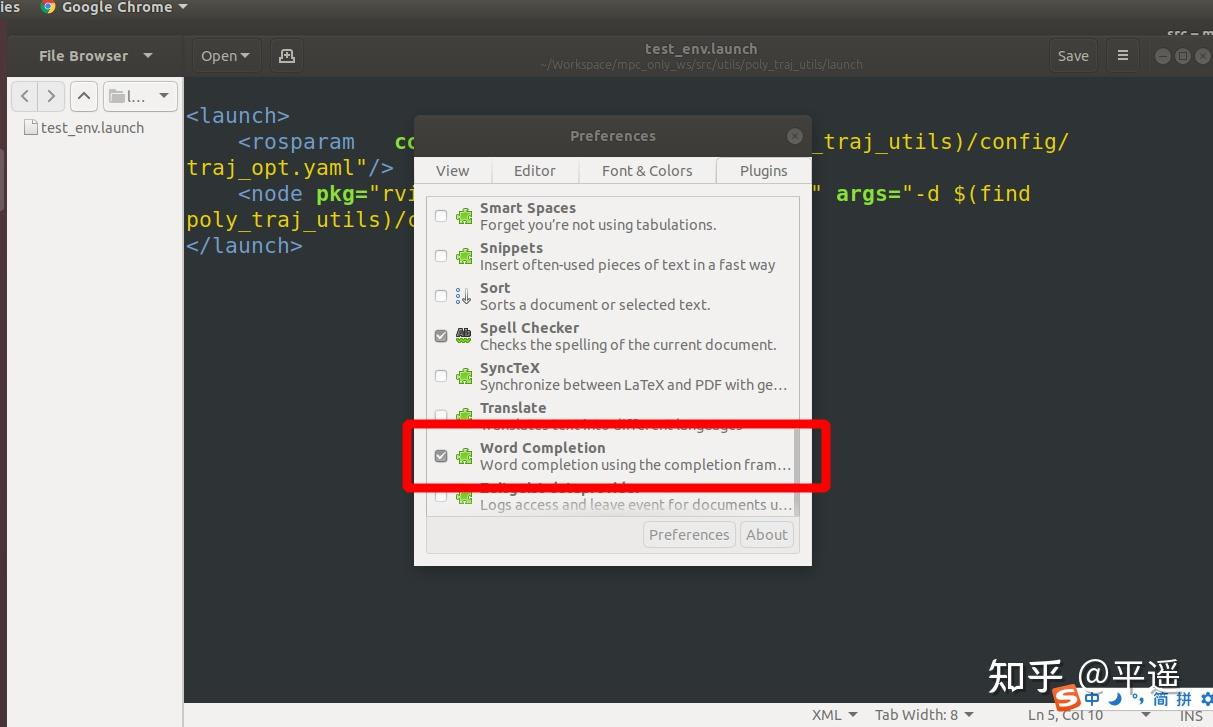Click the INS indicator in status bar

point(1191,716)
